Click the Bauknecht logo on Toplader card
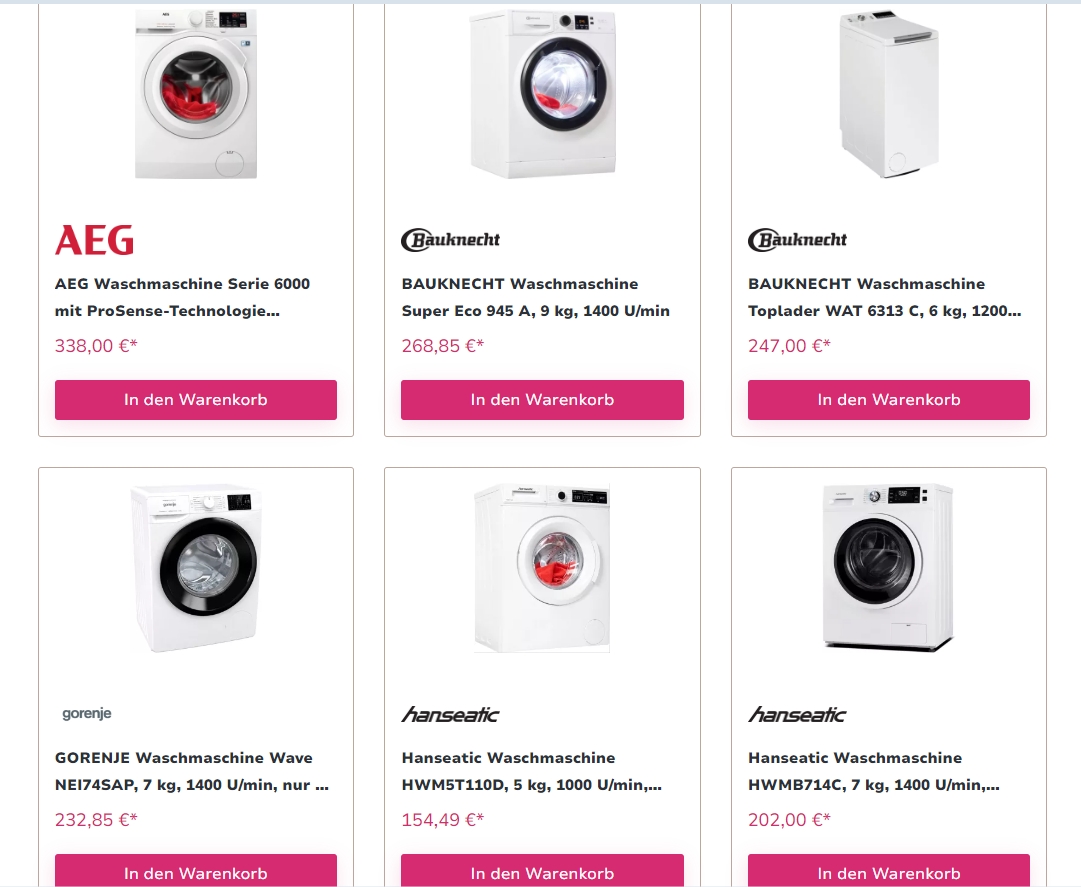Viewport: 1081px width, 887px height. pos(798,240)
